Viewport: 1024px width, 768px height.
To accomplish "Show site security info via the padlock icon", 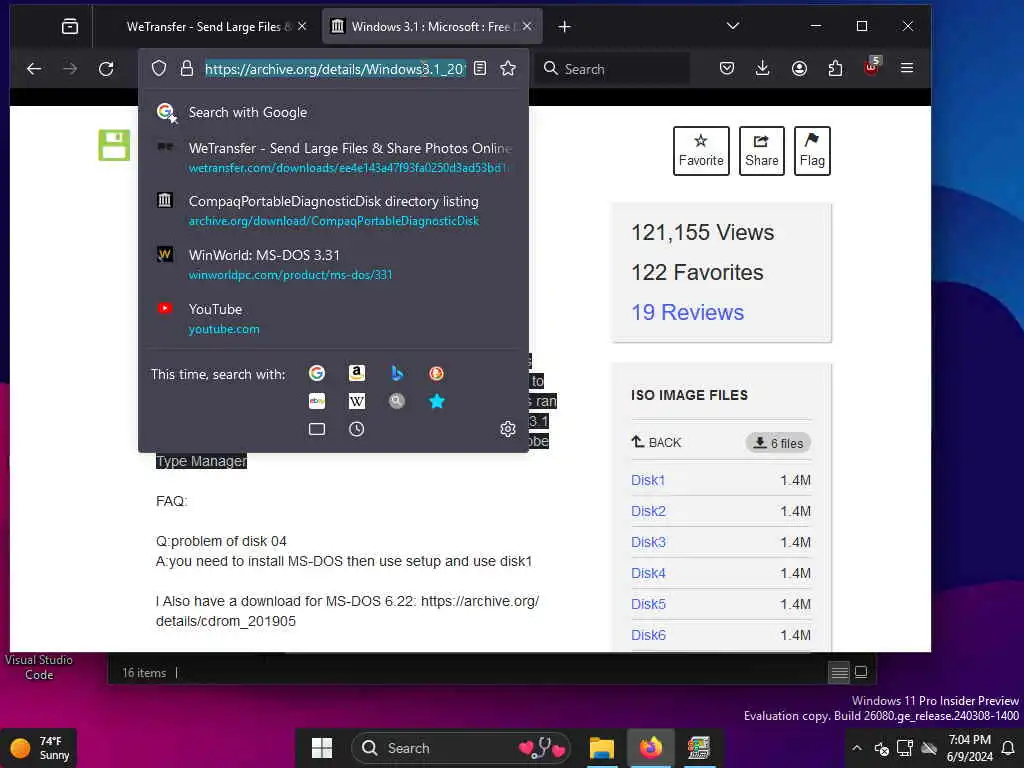I will point(187,69).
